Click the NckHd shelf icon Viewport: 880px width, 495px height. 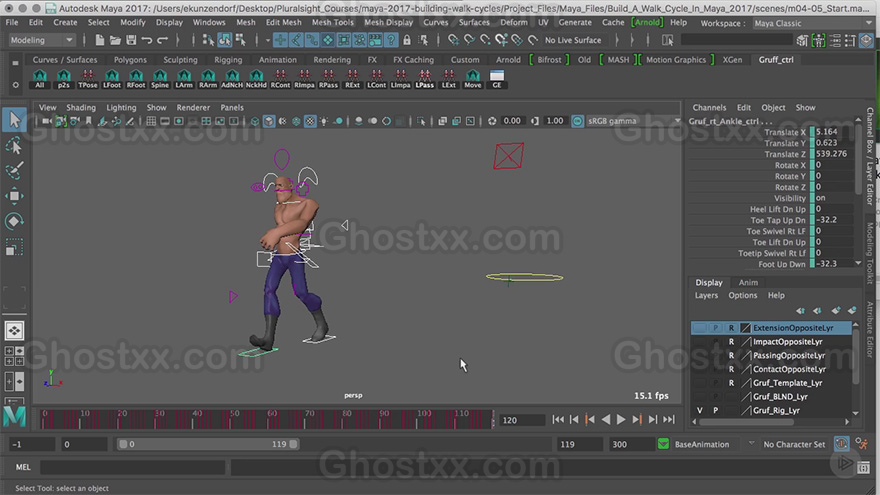click(x=256, y=79)
